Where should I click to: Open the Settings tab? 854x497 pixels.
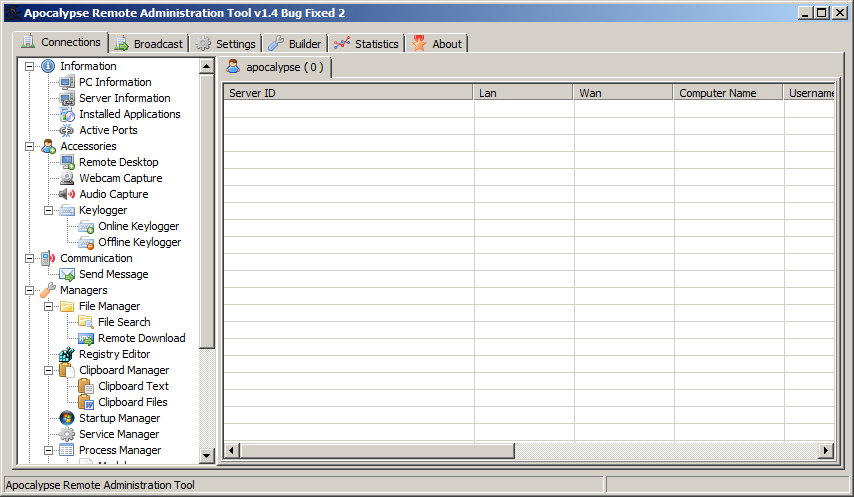tap(226, 44)
